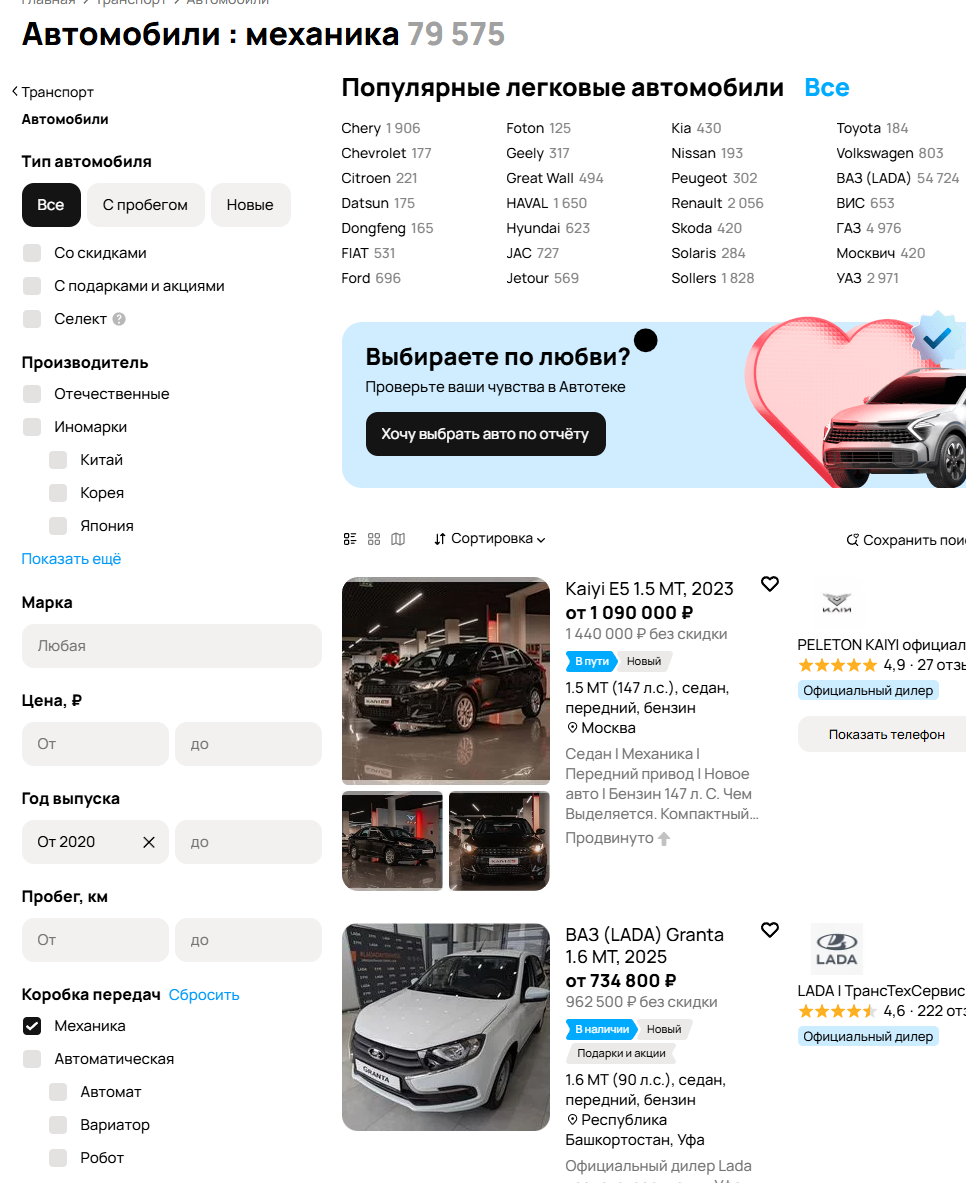966x1183 pixels.
Task: Switch to grid view icon
Action: click(374, 539)
